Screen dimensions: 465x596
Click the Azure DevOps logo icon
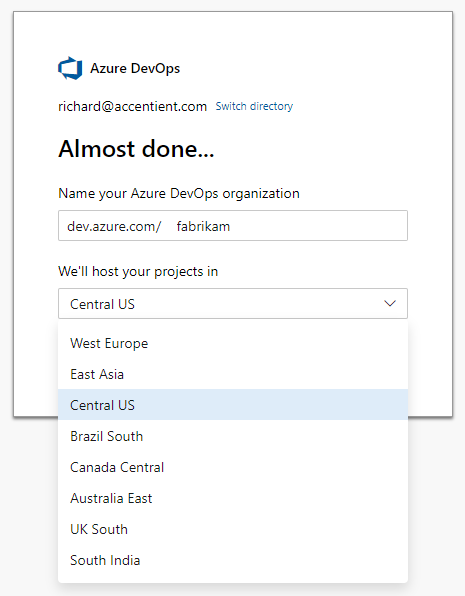70,68
